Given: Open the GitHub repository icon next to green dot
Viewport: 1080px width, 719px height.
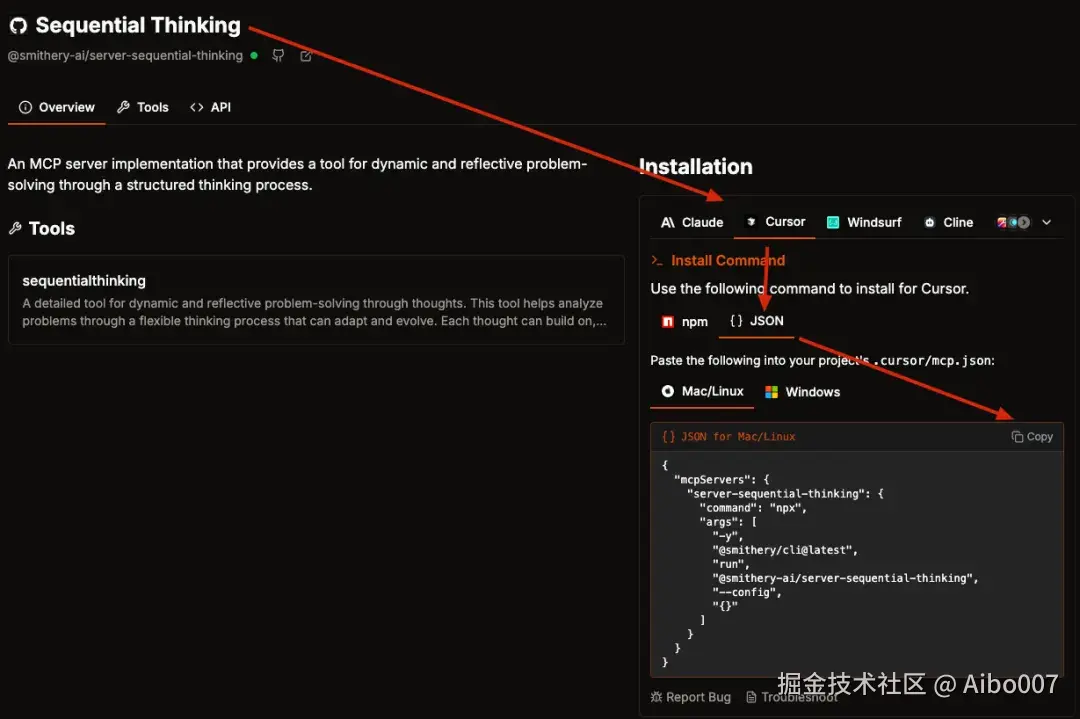Looking at the screenshot, I should coord(278,56).
